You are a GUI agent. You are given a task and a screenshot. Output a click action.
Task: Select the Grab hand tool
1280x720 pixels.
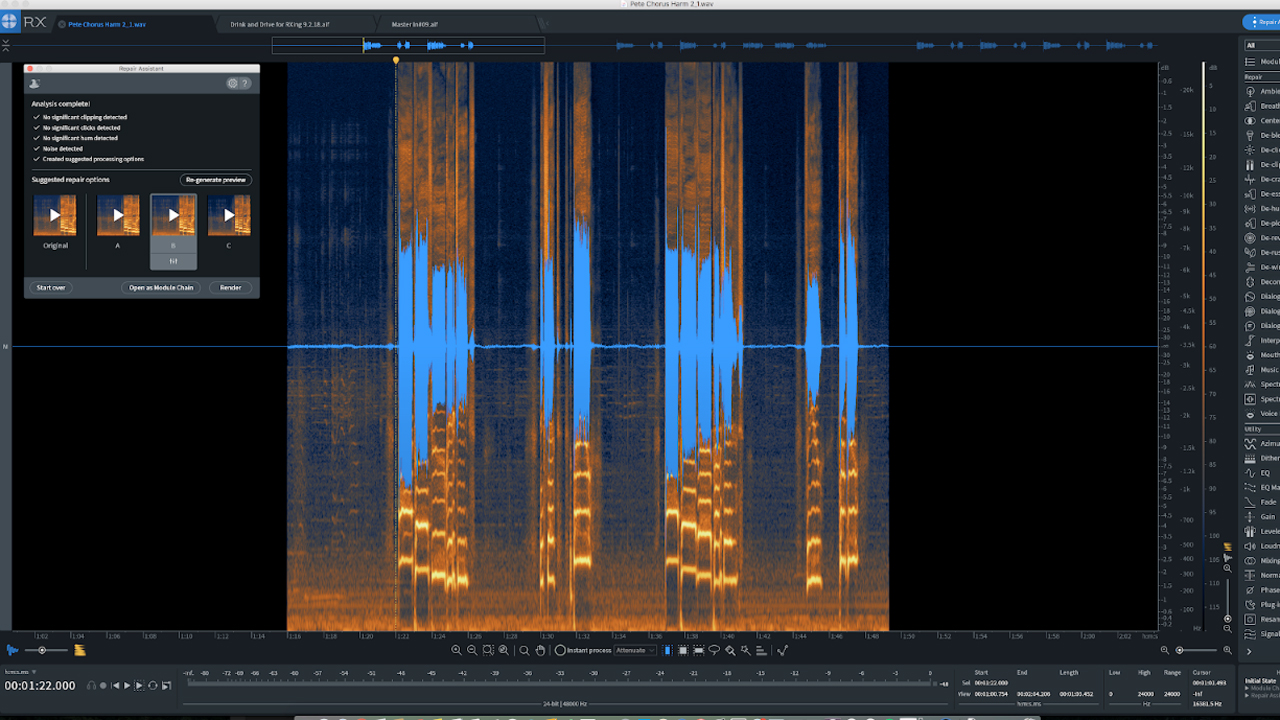coord(540,650)
